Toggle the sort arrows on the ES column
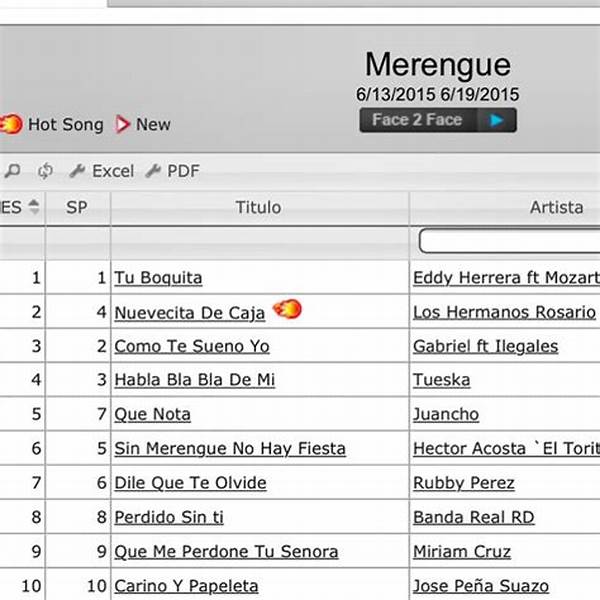This screenshot has width=600, height=600. (x=35, y=207)
